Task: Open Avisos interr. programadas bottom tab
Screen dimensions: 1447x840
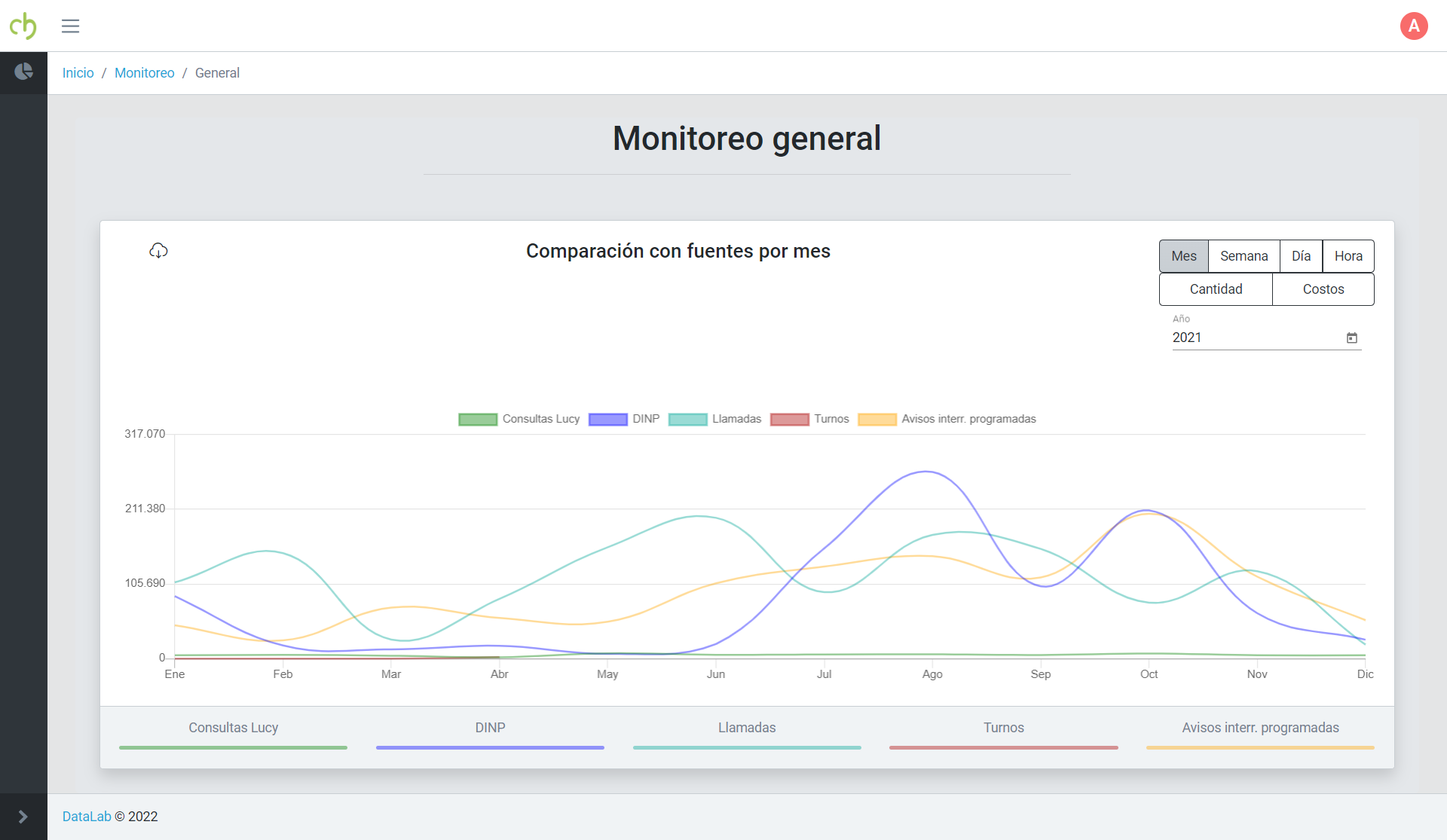Action: [1259, 729]
